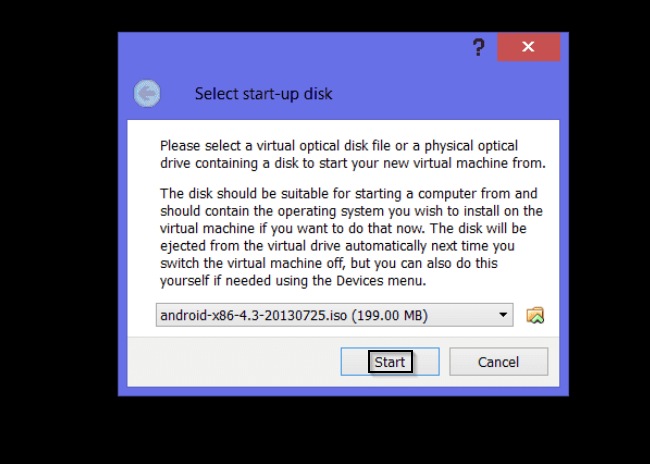Screen dimensions: 650x464
Task: Click the (199.00 MB) size text in the selector
Action: tap(390, 316)
